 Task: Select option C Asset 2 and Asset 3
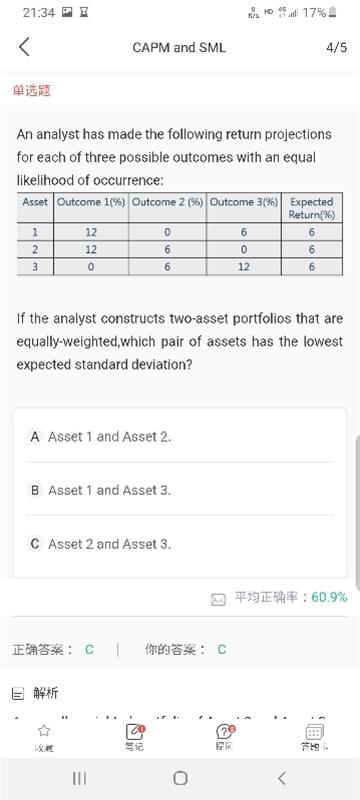point(180,544)
